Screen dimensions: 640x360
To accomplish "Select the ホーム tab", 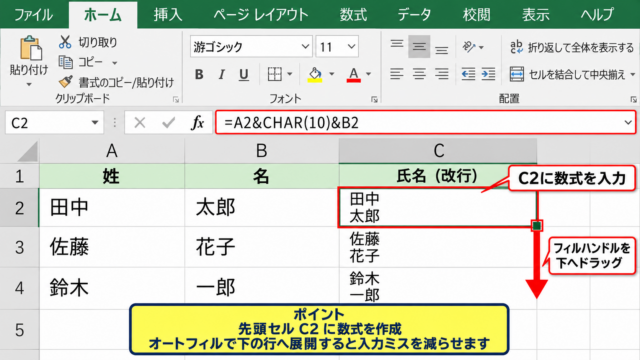I will click(102, 15).
